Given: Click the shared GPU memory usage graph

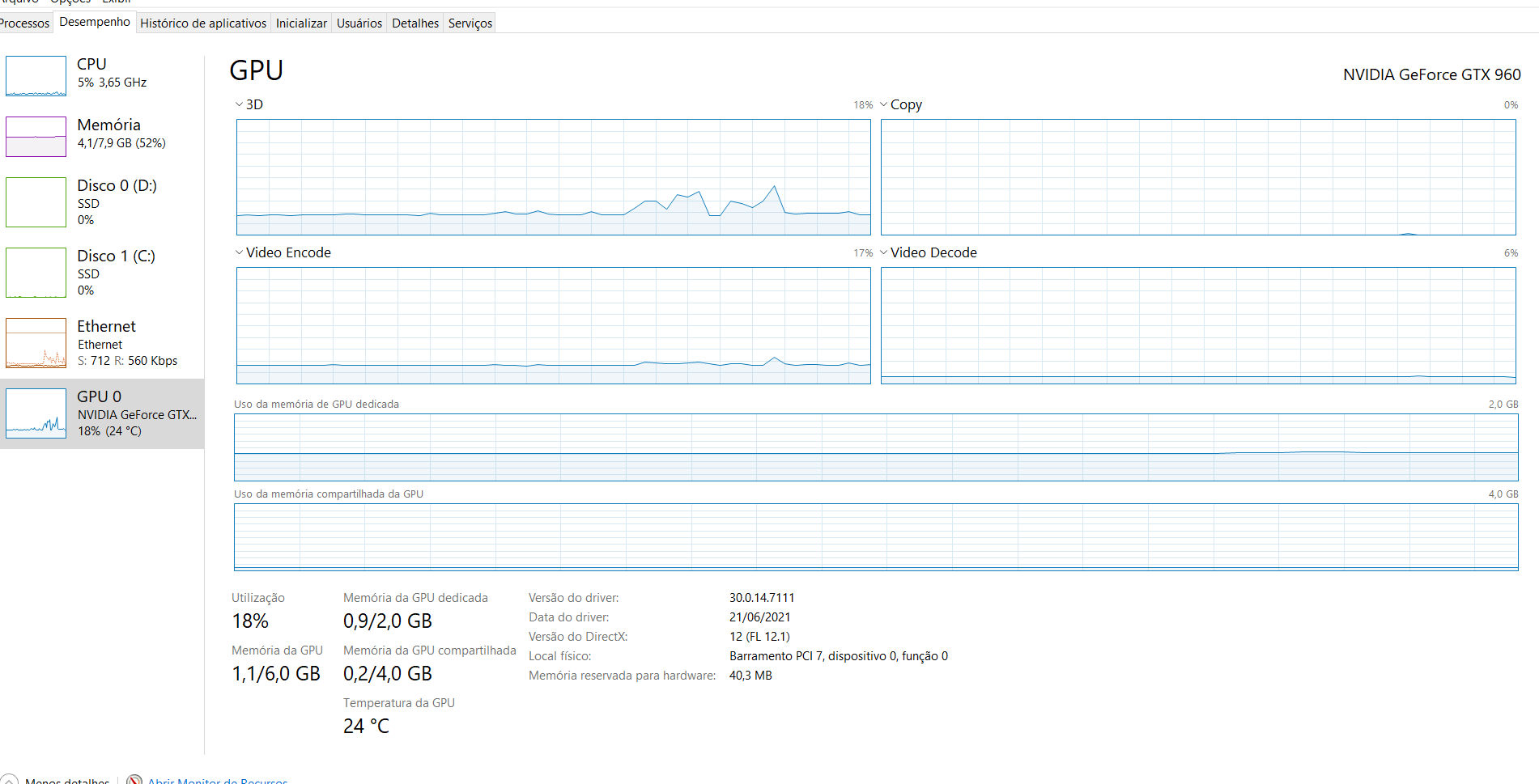Looking at the screenshot, I should [x=876, y=537].
